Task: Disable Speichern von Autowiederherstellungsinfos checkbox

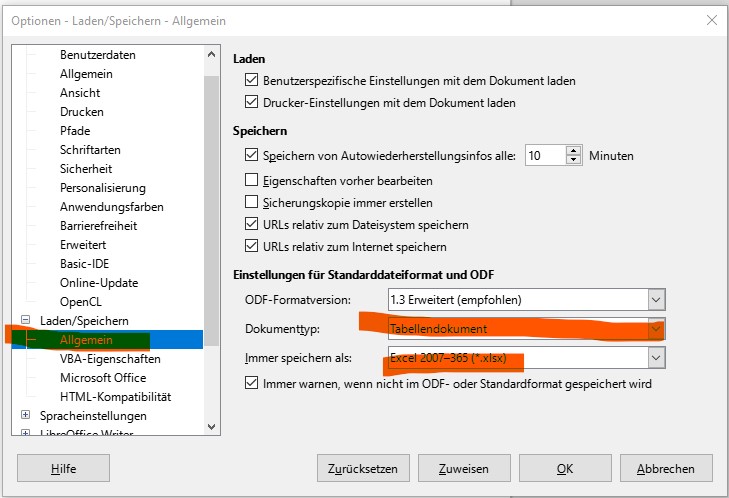Action: (x=252, y=156)
